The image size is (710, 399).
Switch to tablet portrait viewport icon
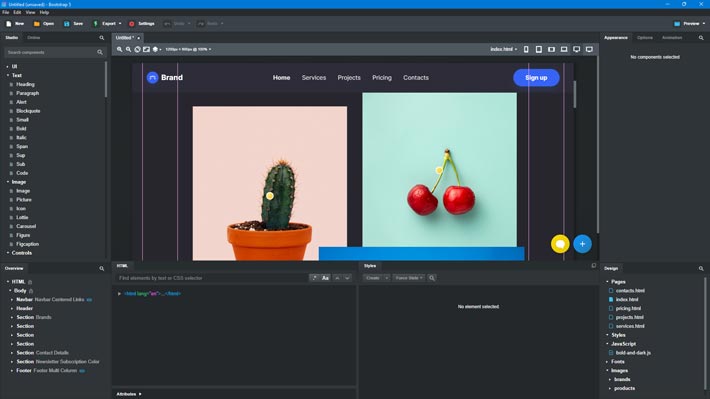[539, 49]
